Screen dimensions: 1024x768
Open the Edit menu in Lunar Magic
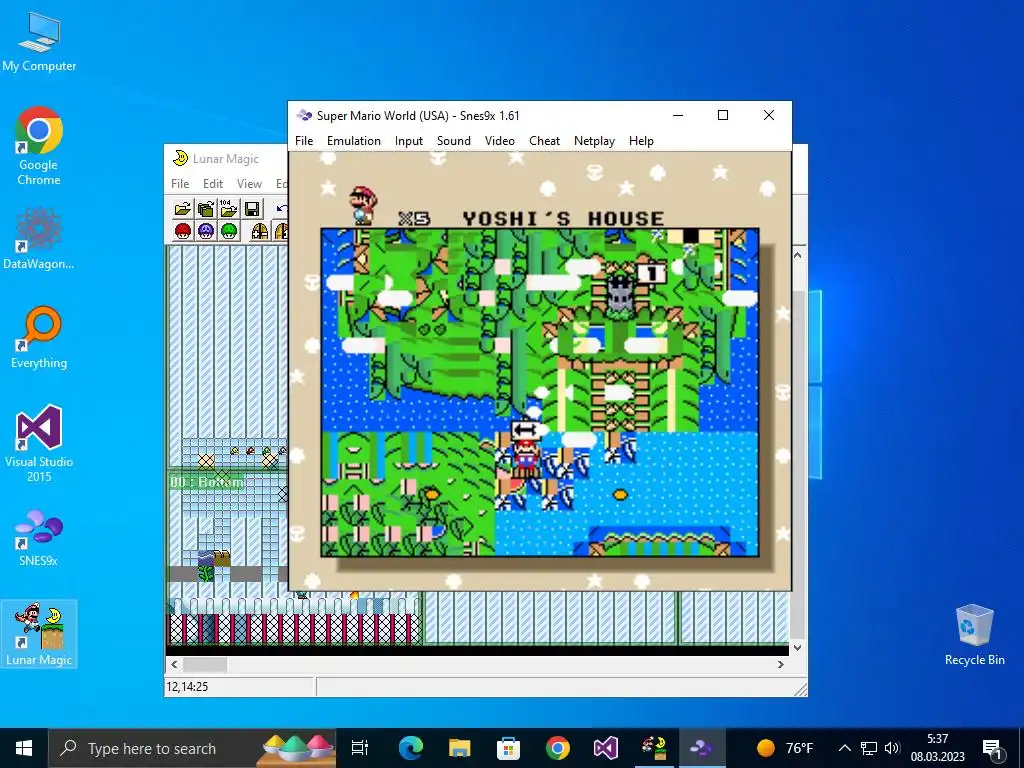pyautogui.click(x=212, y=184)
